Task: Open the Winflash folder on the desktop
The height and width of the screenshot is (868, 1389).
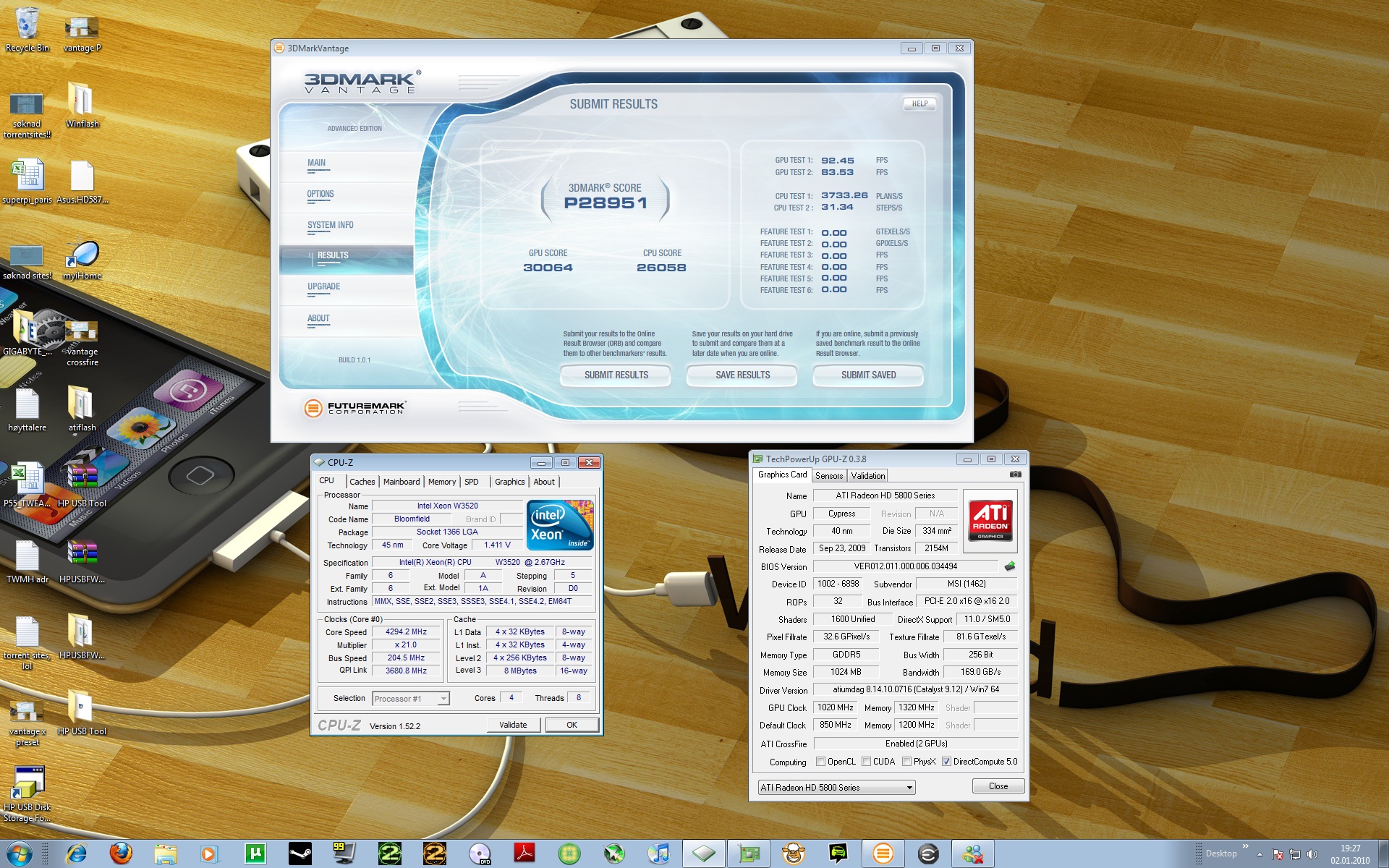Action: 82,105
